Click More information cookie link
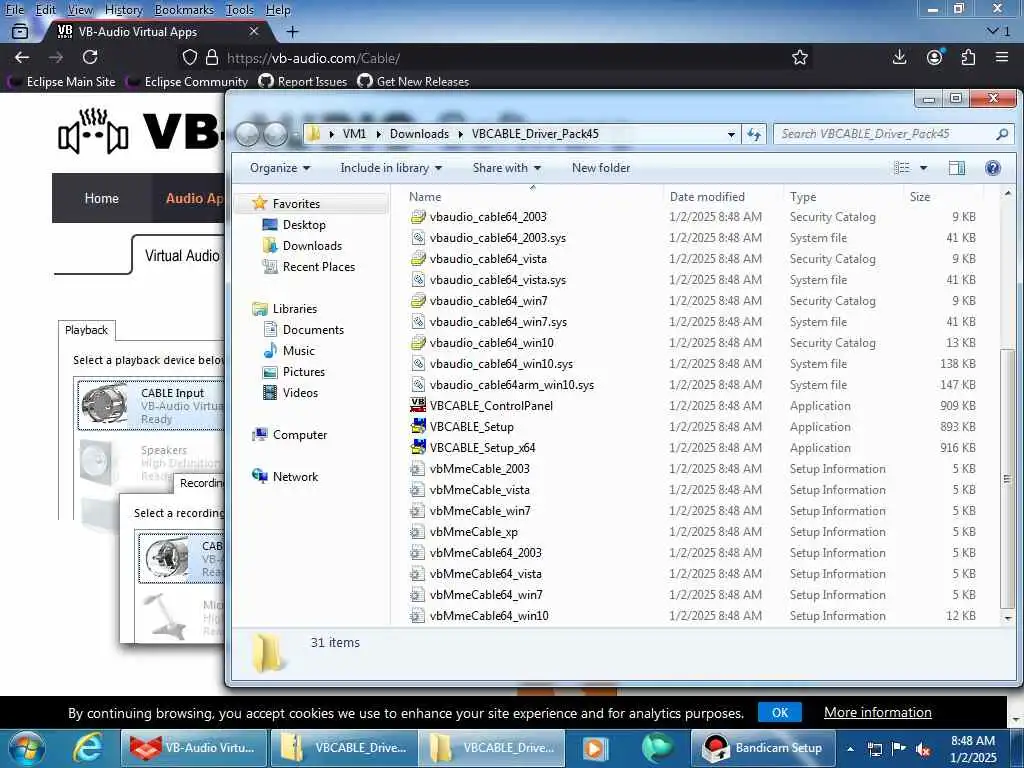 click(878, 712)
